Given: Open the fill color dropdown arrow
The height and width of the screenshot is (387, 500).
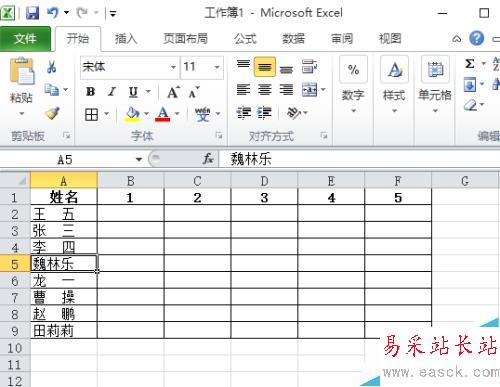Looking at the screenshot, I should tap(146, 114).
